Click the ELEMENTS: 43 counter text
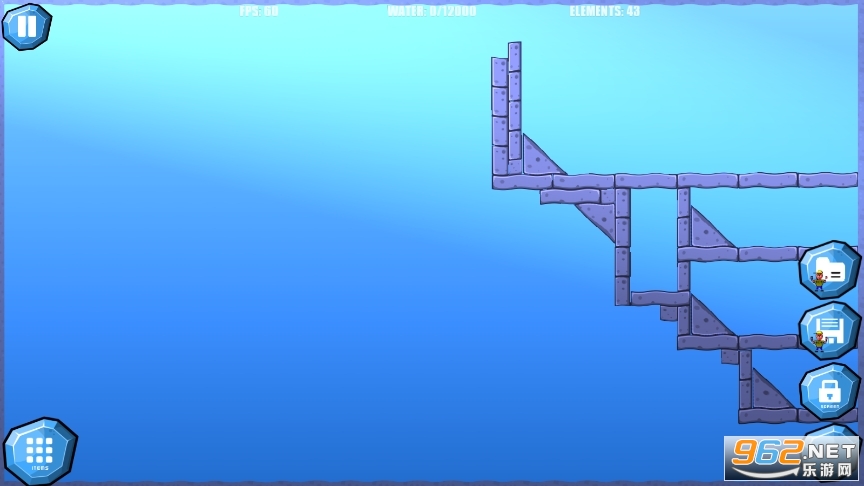 click(604, 11)
